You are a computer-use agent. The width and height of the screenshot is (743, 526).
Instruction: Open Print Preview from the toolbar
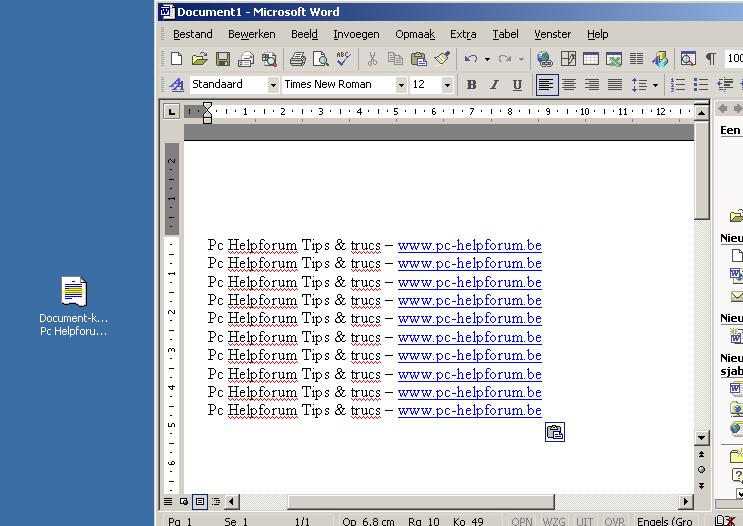321,59
